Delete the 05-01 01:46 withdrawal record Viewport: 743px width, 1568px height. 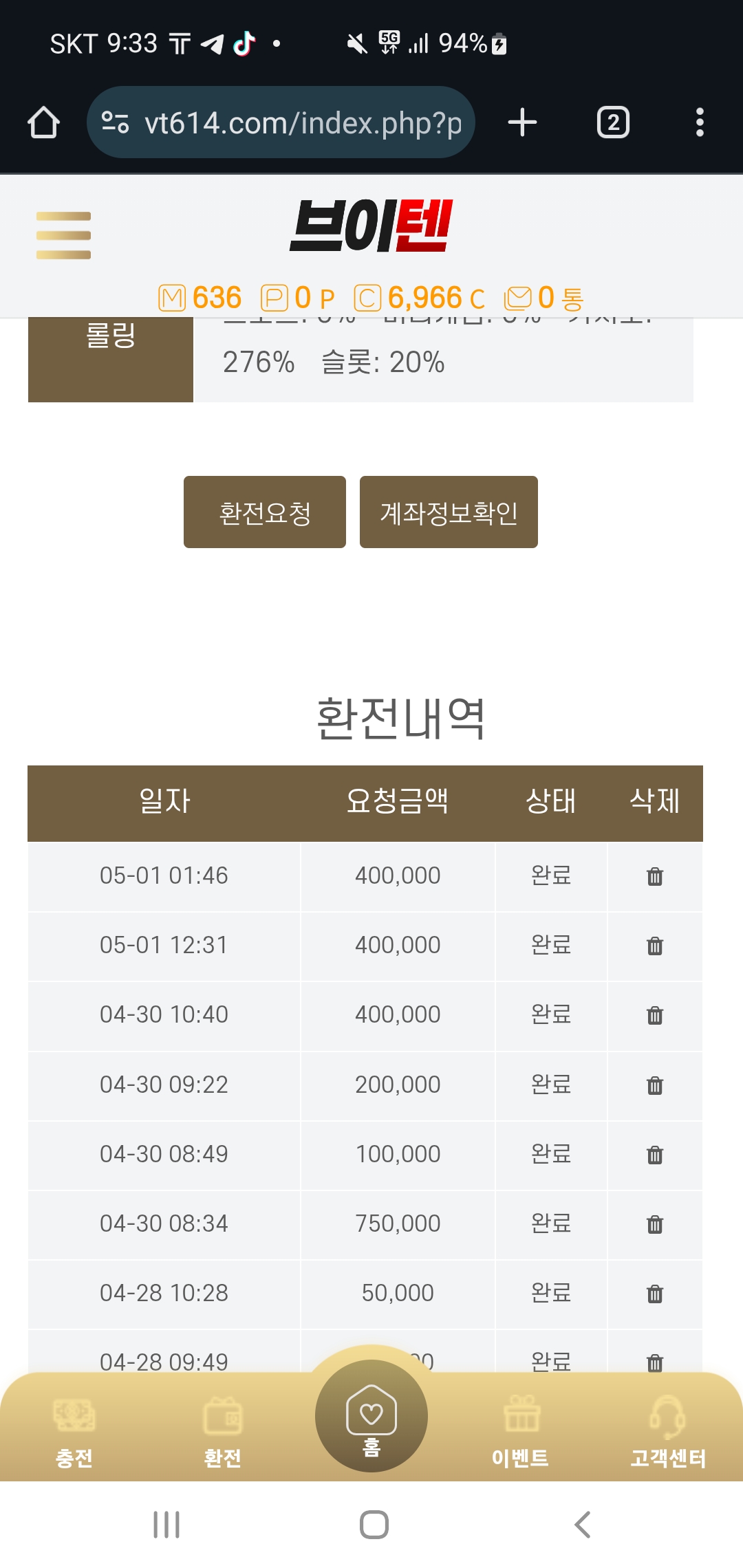654,876
